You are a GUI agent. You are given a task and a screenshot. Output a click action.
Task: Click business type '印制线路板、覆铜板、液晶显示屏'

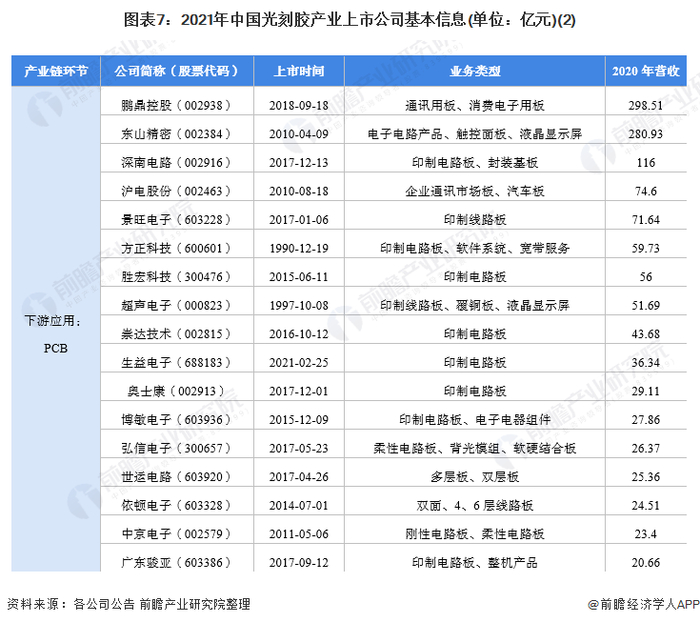475,305
